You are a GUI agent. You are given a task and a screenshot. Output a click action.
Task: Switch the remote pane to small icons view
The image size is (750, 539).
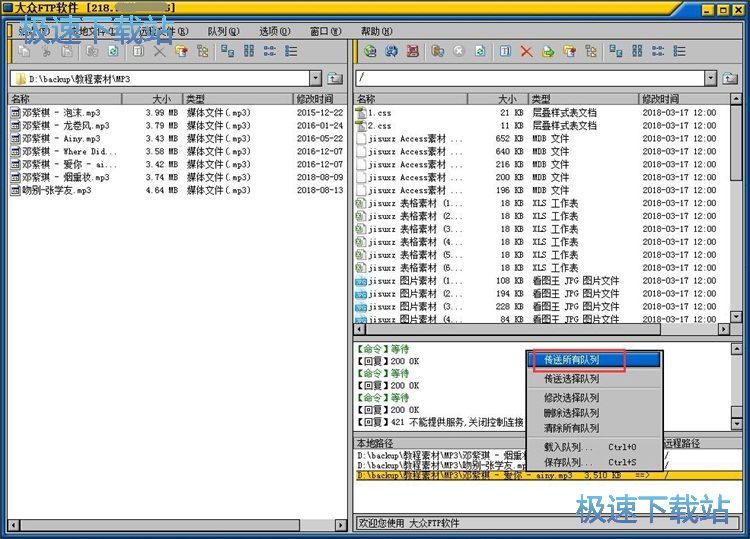click(637, 51)
